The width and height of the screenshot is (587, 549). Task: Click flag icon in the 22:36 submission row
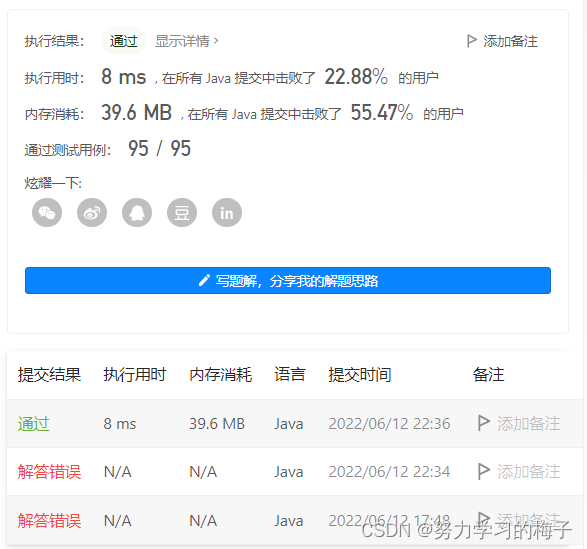point(483,423)
